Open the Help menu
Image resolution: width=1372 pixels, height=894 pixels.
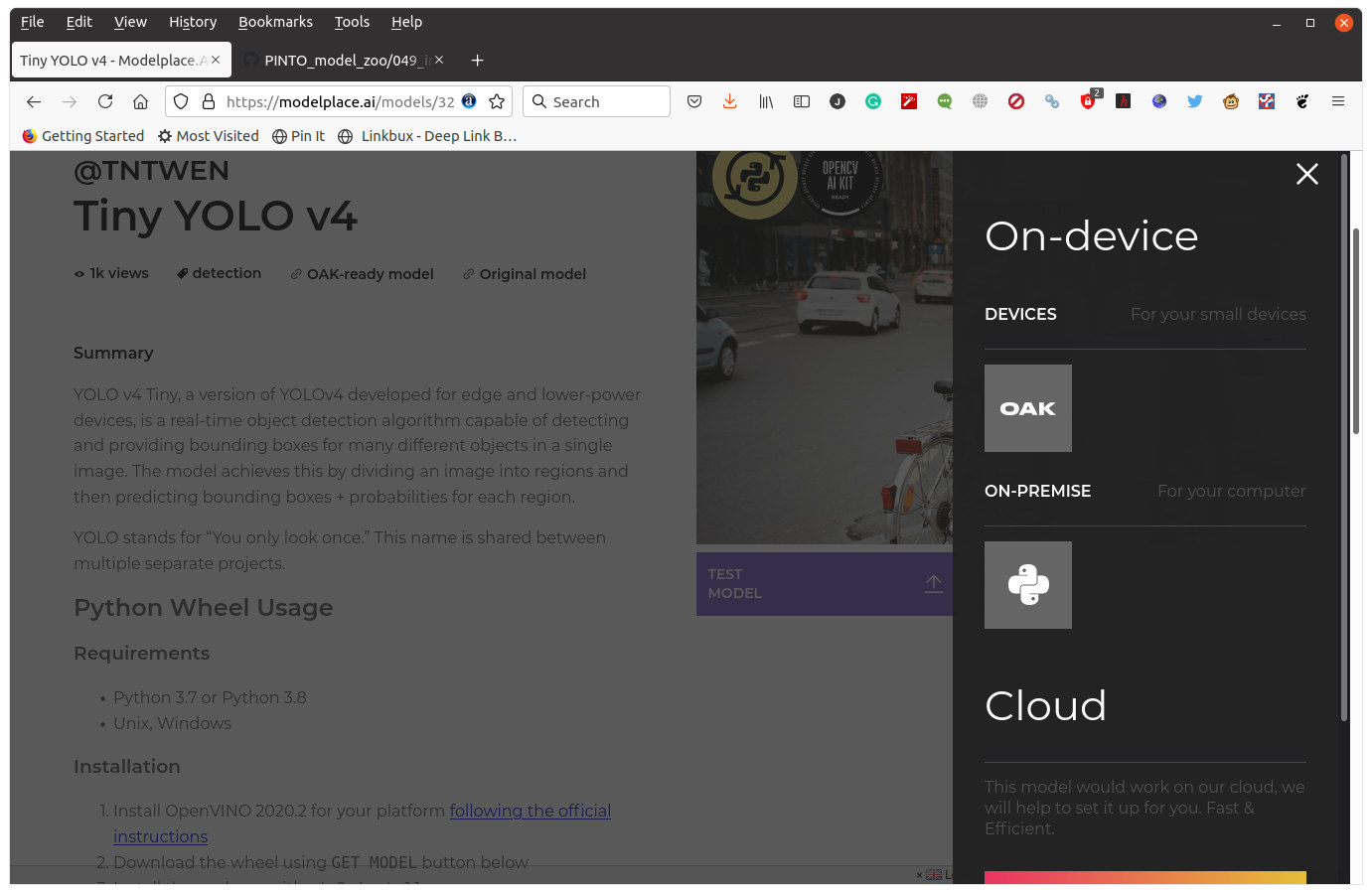406,22
